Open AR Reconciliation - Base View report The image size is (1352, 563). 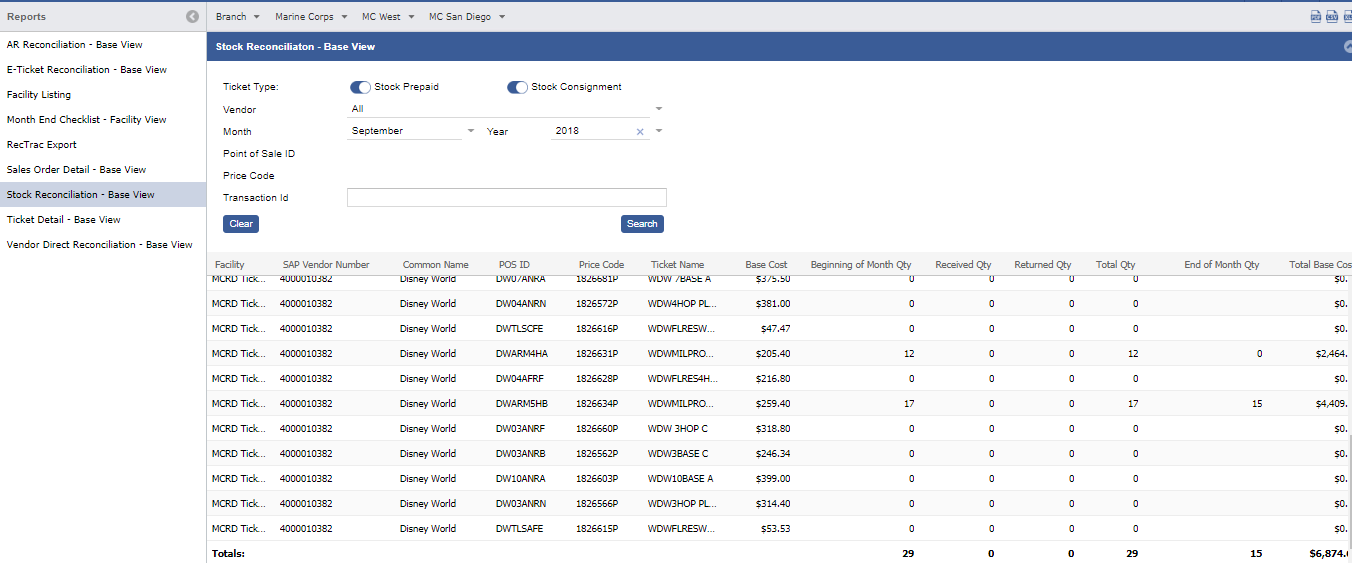tap(75, 45)
